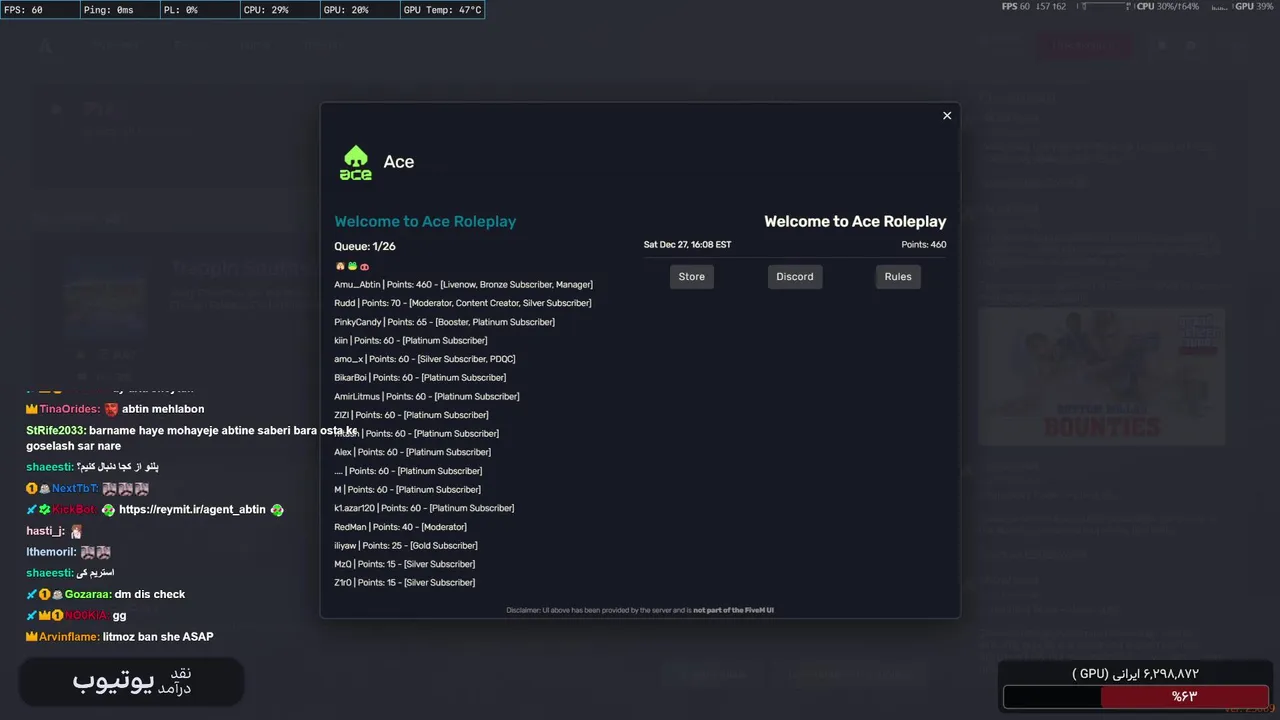The image size is (1280, 720).
Task: Select the Rudd queue row
Action: tap(463, 303)
